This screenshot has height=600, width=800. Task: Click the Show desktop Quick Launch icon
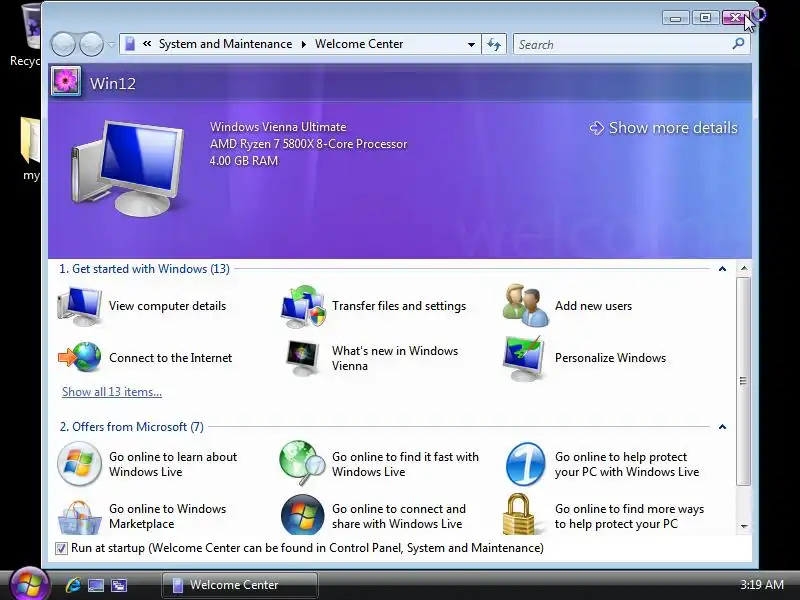96,585
